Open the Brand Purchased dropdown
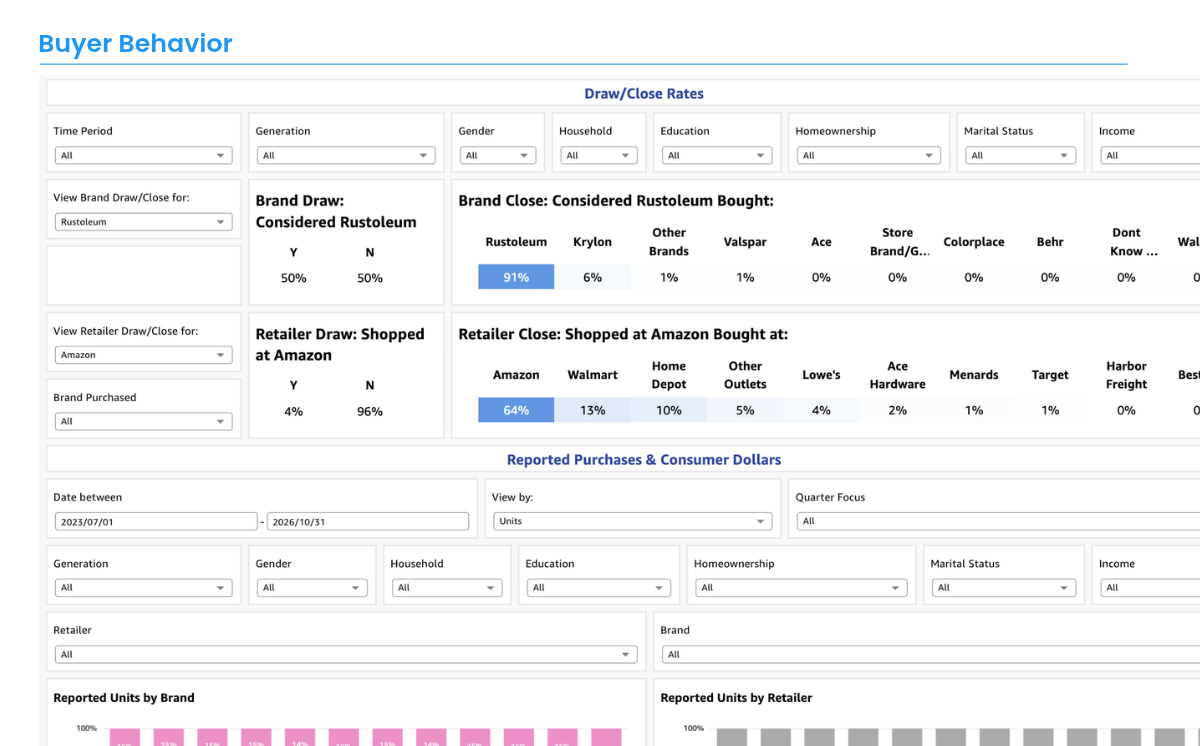Screen dimensions: 1200x746 [x=143, y=421]
